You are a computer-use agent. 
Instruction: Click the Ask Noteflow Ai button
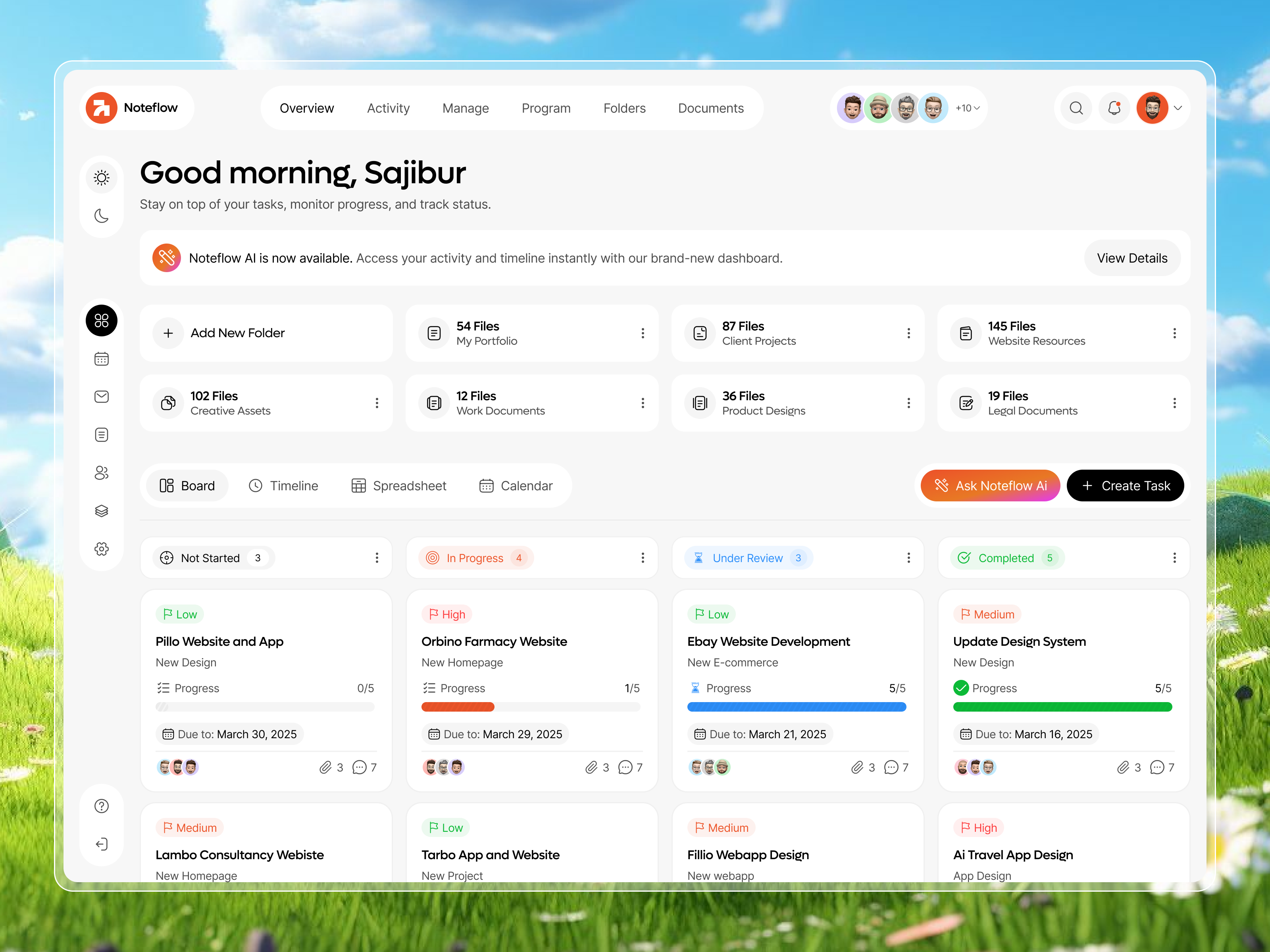coord(990,485)
